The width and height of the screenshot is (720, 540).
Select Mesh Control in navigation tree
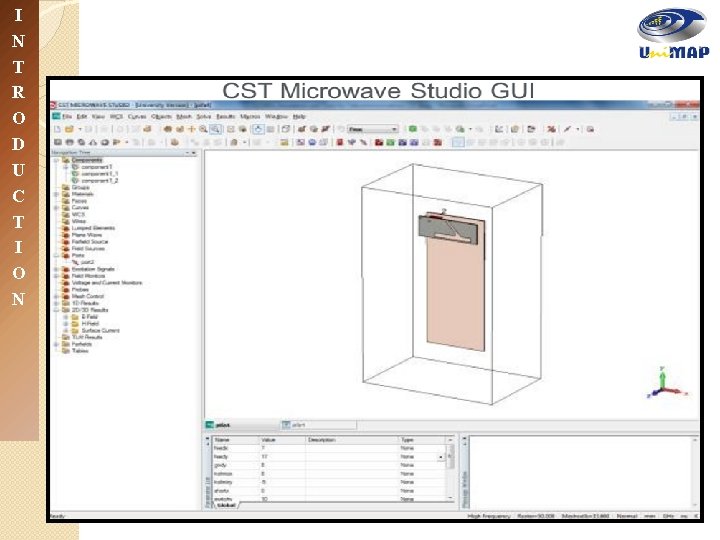click(88, 297)
